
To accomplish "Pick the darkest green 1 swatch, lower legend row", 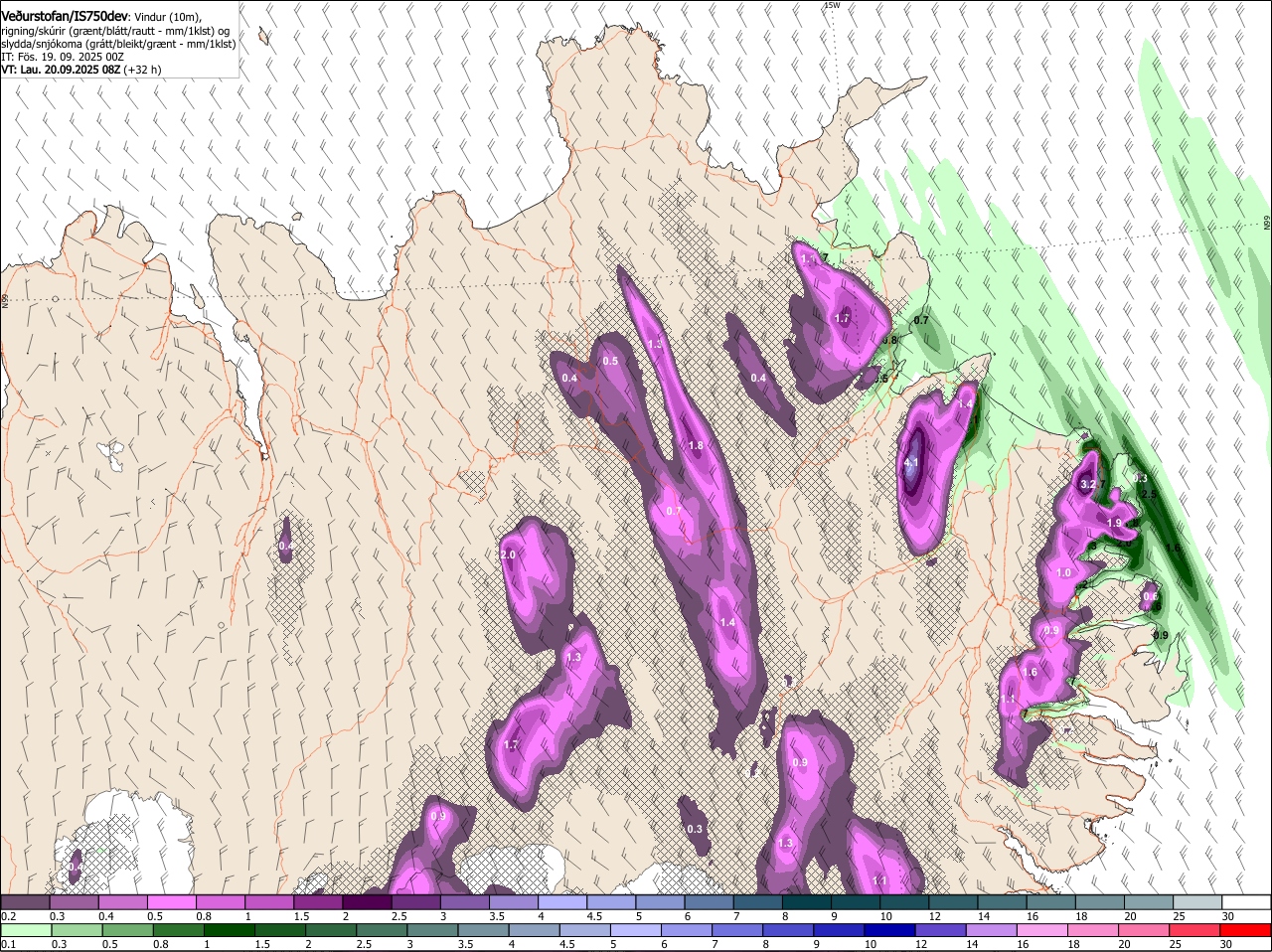I will pyautogui.click(x=230, y=930).
